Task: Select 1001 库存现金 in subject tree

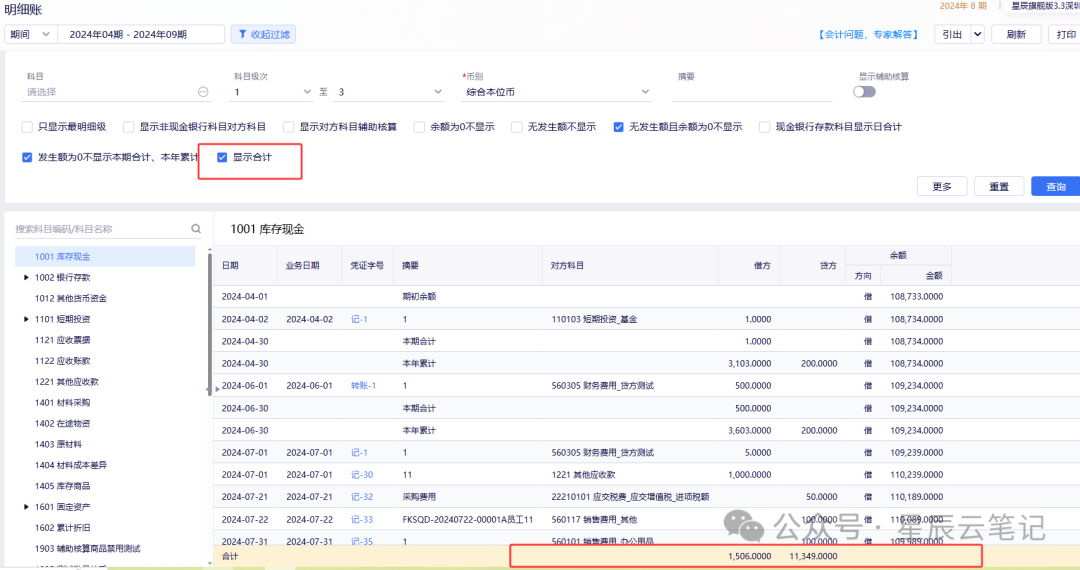Action: point(105,256)
